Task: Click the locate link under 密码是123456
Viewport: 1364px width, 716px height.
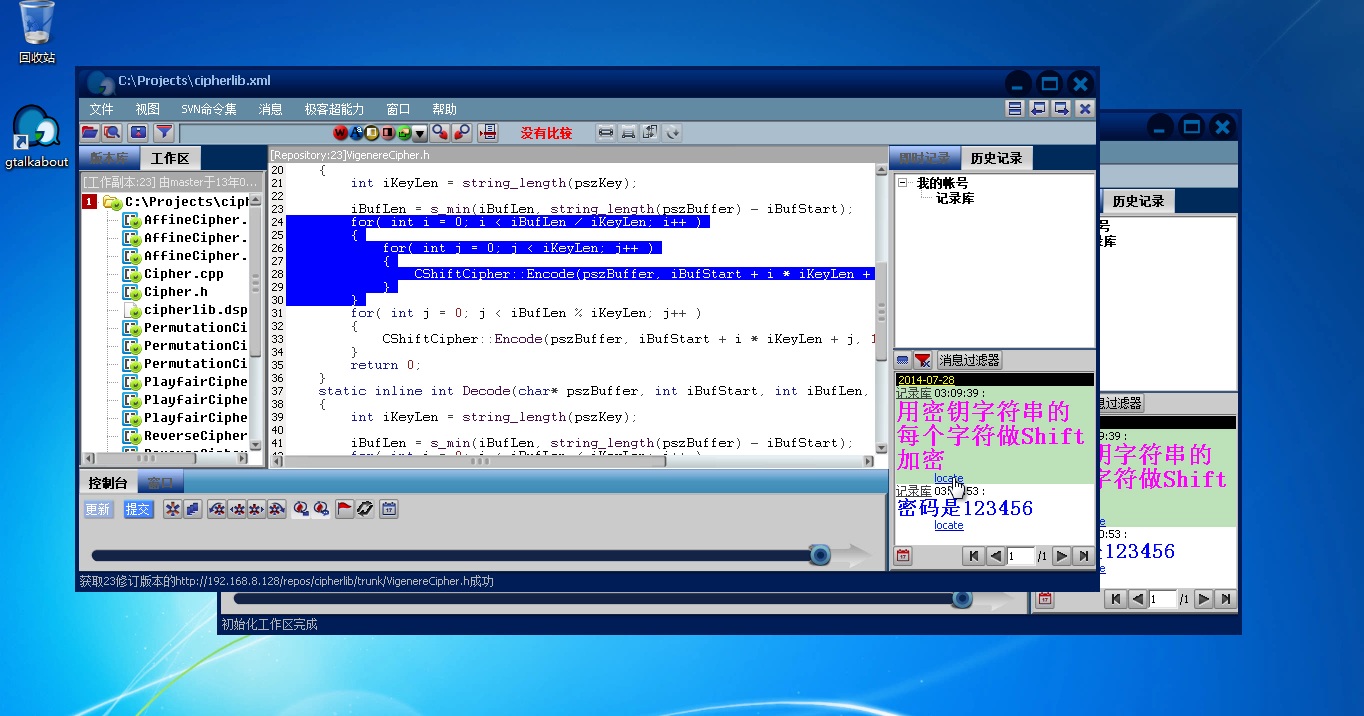Action: point(949,525)
